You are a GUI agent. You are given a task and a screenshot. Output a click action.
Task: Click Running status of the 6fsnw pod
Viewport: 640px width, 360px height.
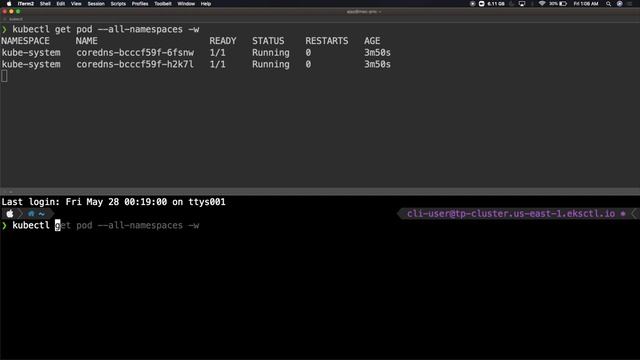(271, 53)
